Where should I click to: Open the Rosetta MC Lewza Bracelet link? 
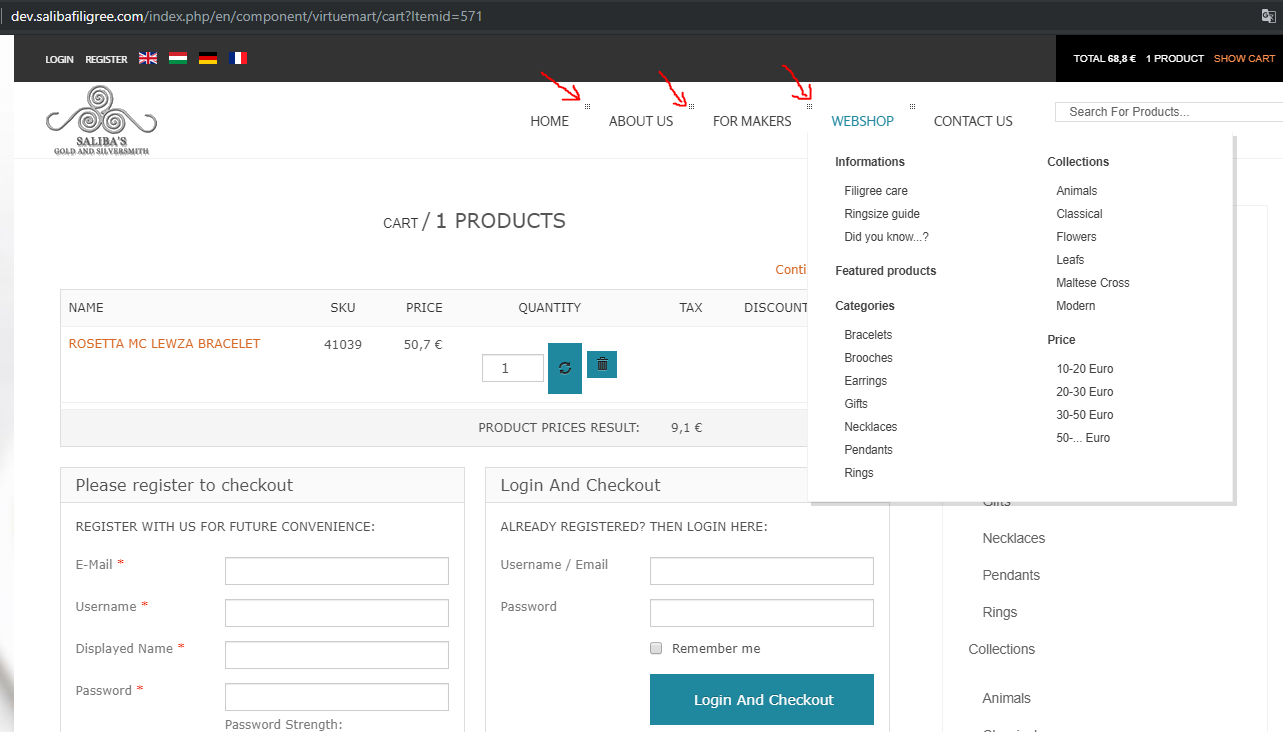pyautogui.click(x=164, y=344)
